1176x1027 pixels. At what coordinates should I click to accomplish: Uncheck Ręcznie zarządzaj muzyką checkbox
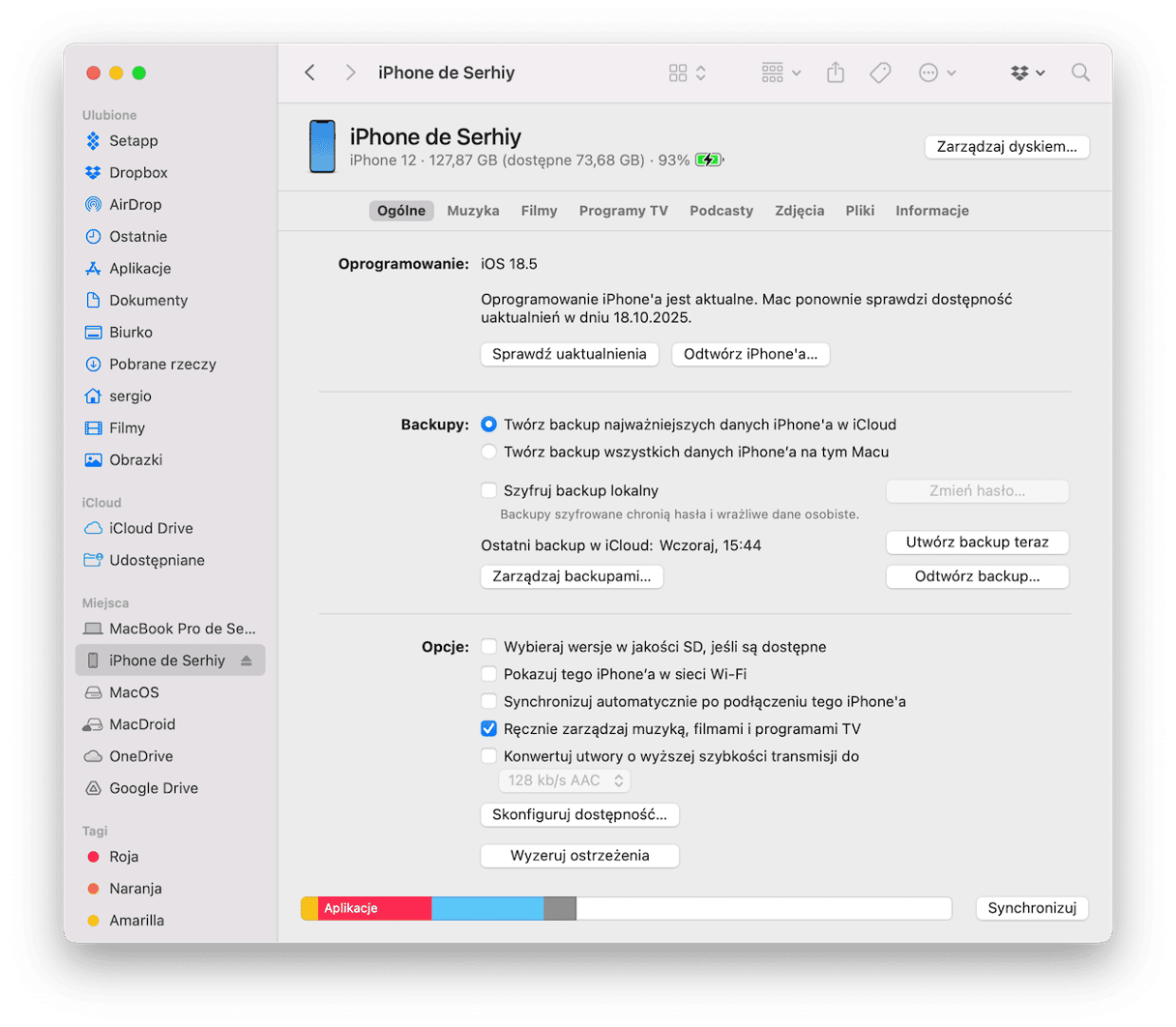click(489, 729)
